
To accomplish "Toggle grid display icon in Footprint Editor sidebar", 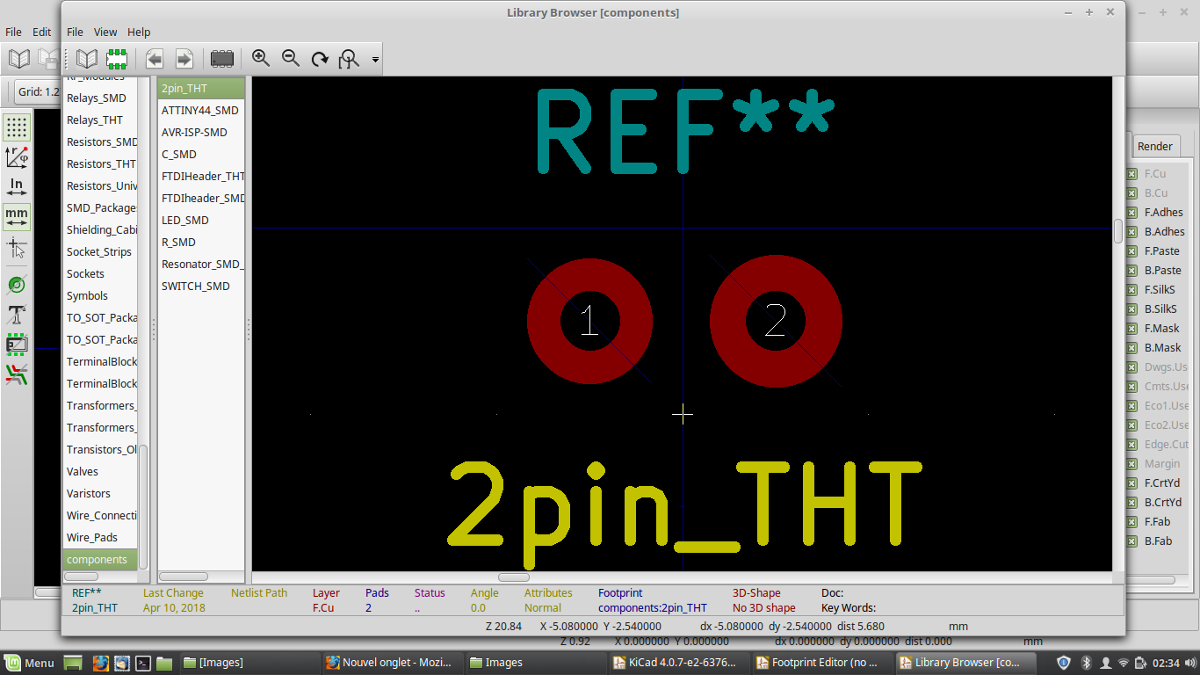I will [x=17, y=127].
